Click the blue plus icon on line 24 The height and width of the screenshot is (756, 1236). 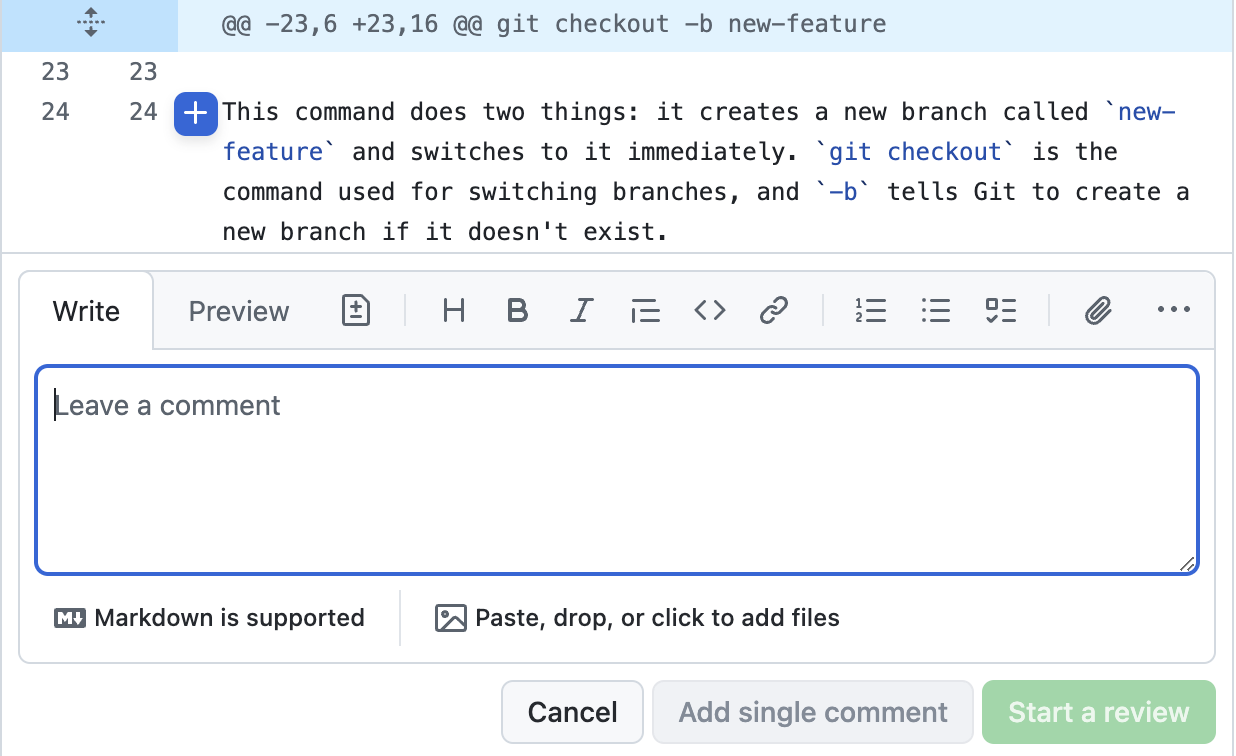click(x=195, y=114)
